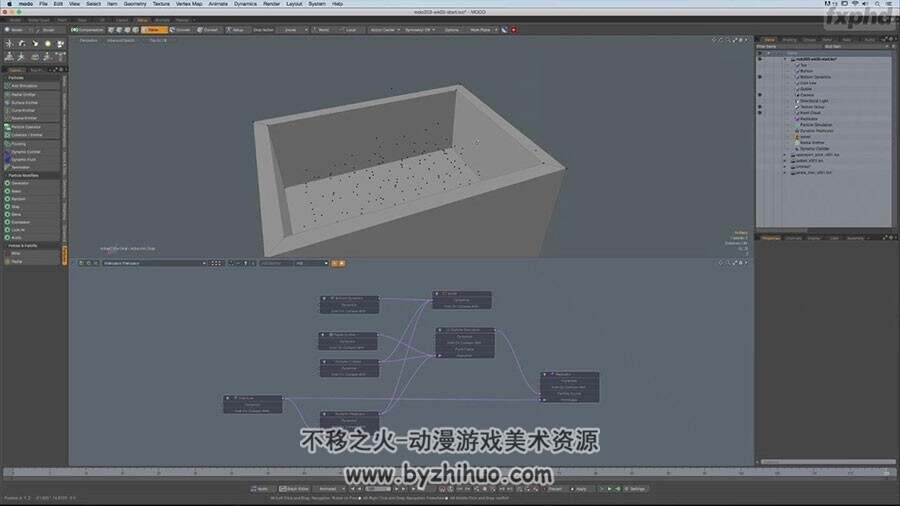Toggle visibility eye for the top scene item

pos(760,59)
